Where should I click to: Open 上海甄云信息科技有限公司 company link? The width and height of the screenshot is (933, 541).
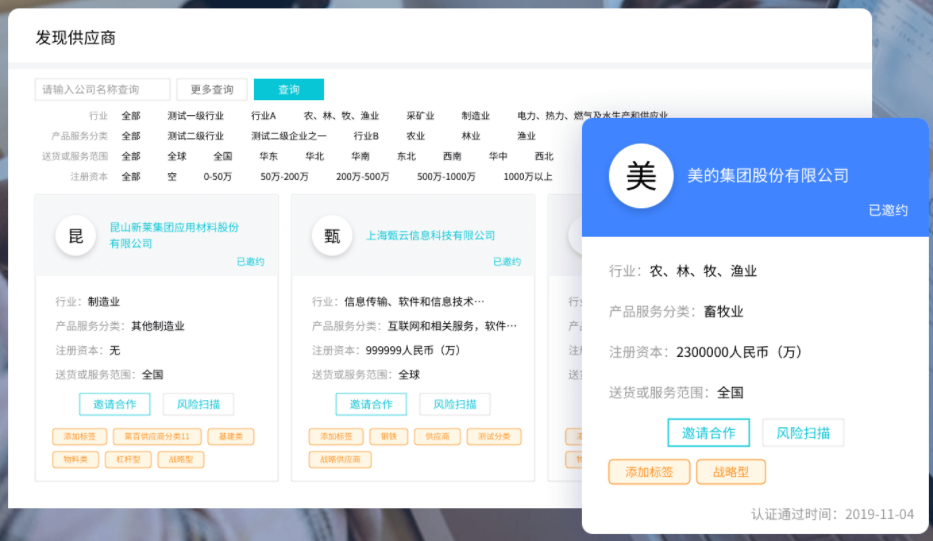pos(430,235)
